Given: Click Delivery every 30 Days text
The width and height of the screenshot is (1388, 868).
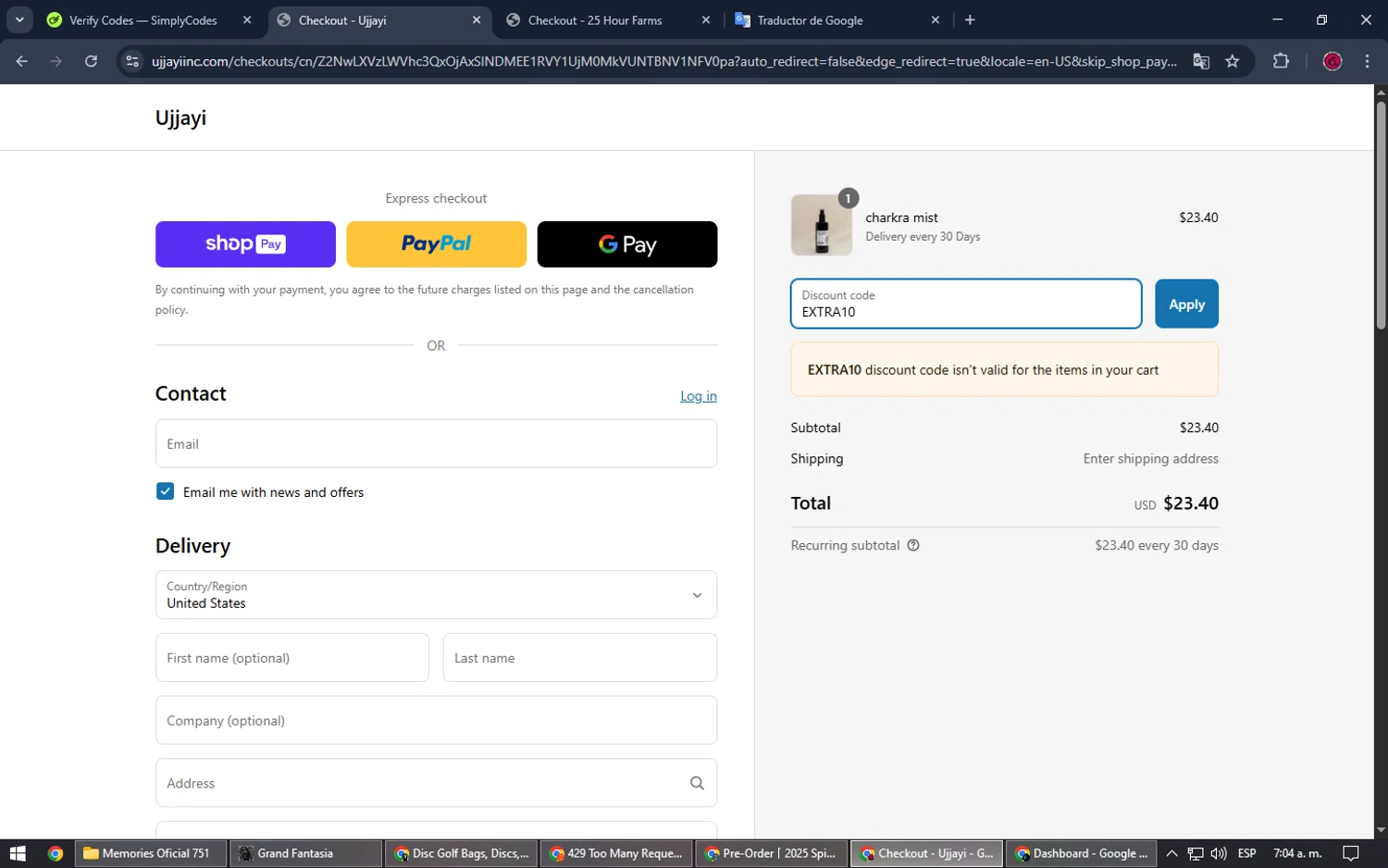Looking at the screenshot, I should 923,237.
